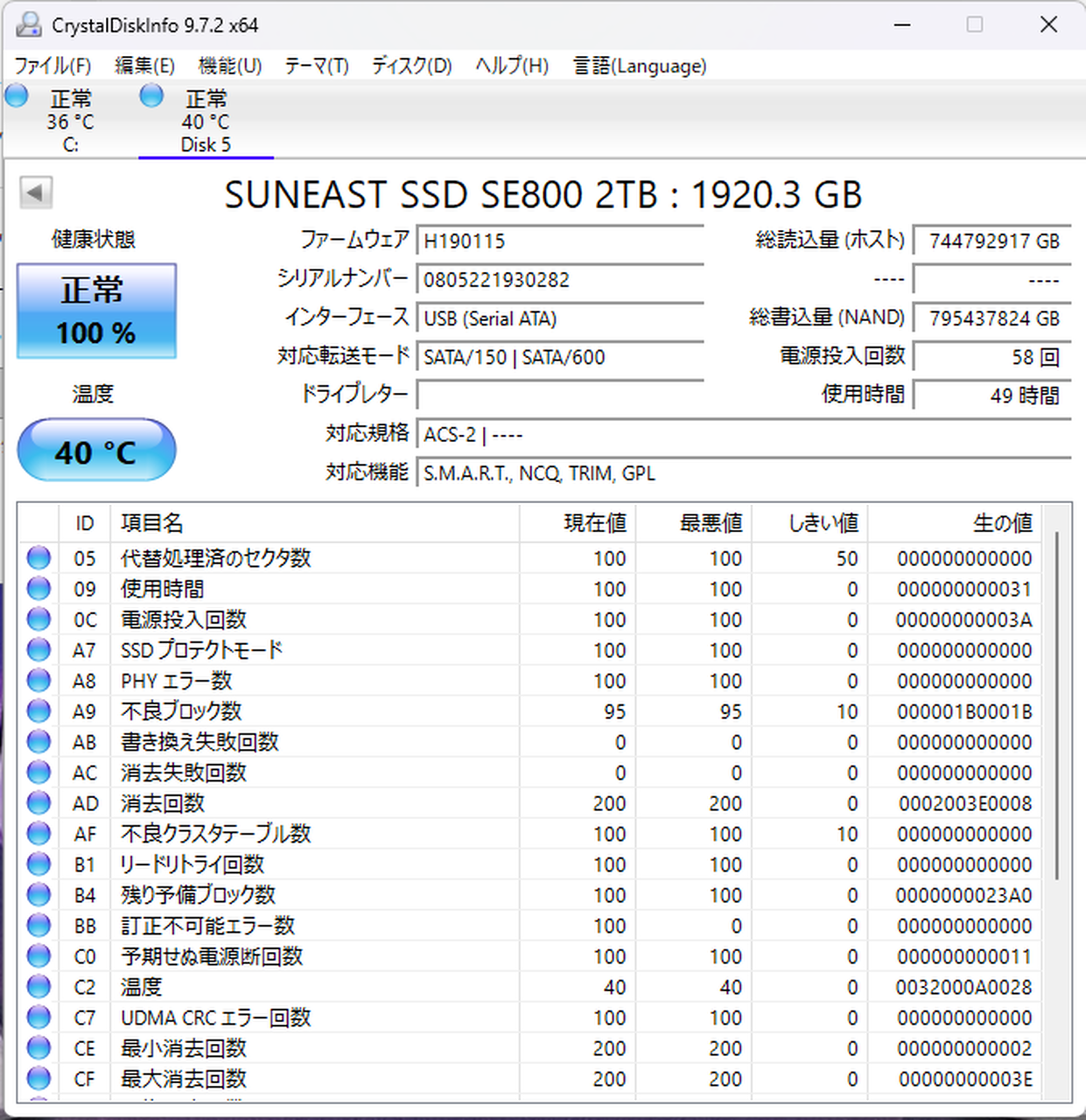Viewport: 1086px width, 1120px height.
Task: Click the status icon for 温度 C2 row
Action: pos(39,987)
